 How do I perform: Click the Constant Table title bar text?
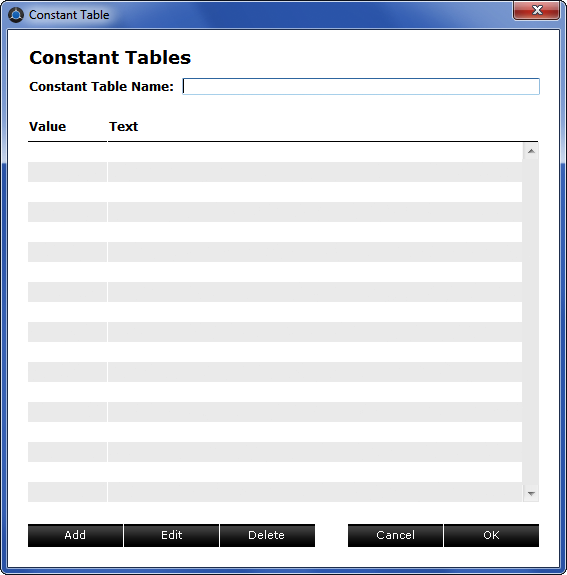[x=69, y=15]
